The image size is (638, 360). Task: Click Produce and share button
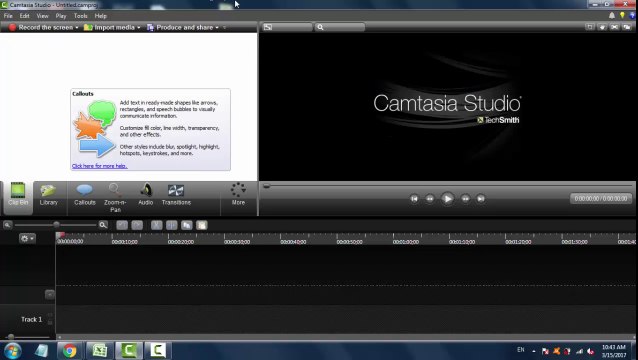pos(180,27)
